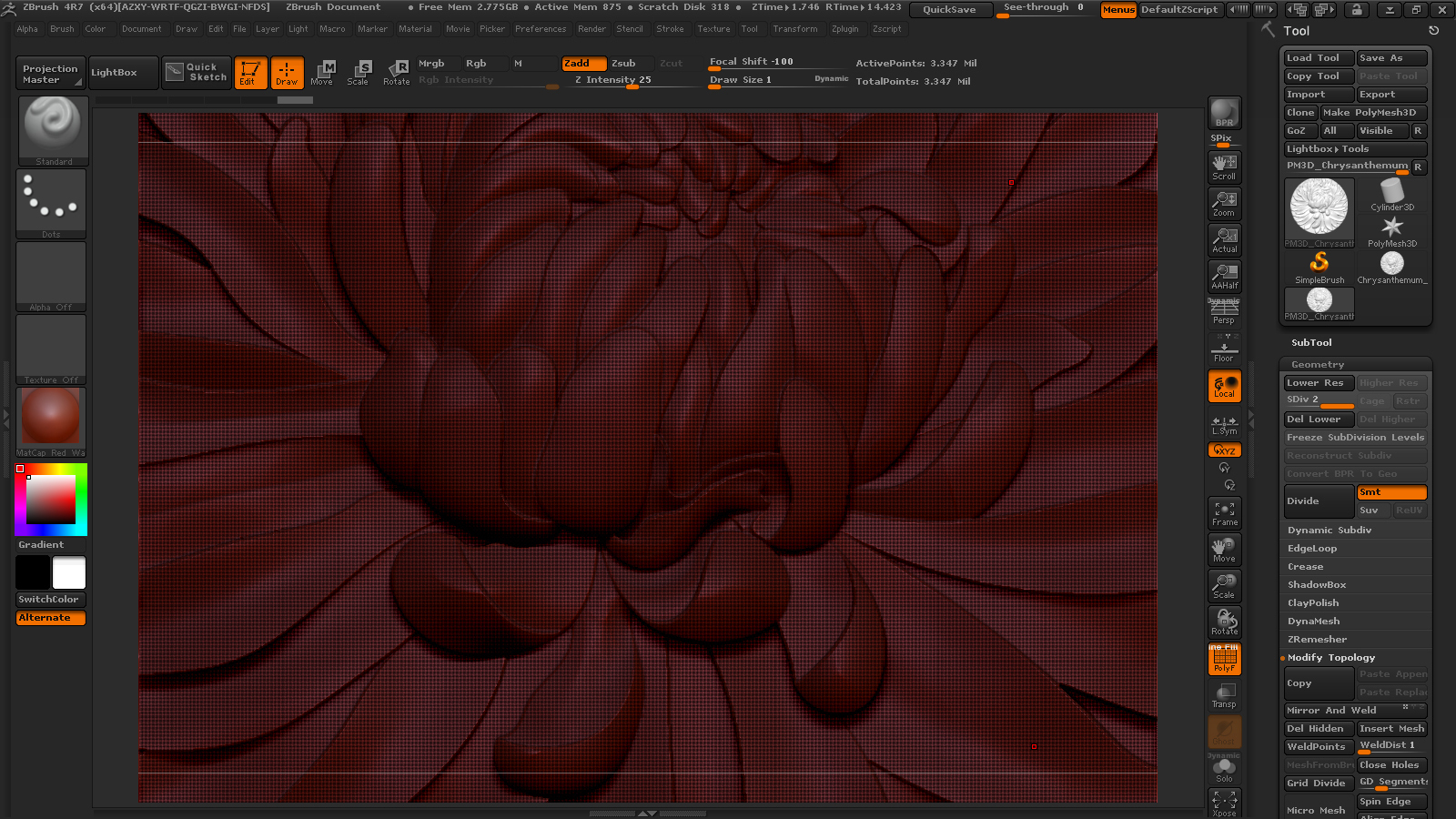Click the AAHalf zoom icon
Screen dimensions: 1456x819
coord(1224,277)
